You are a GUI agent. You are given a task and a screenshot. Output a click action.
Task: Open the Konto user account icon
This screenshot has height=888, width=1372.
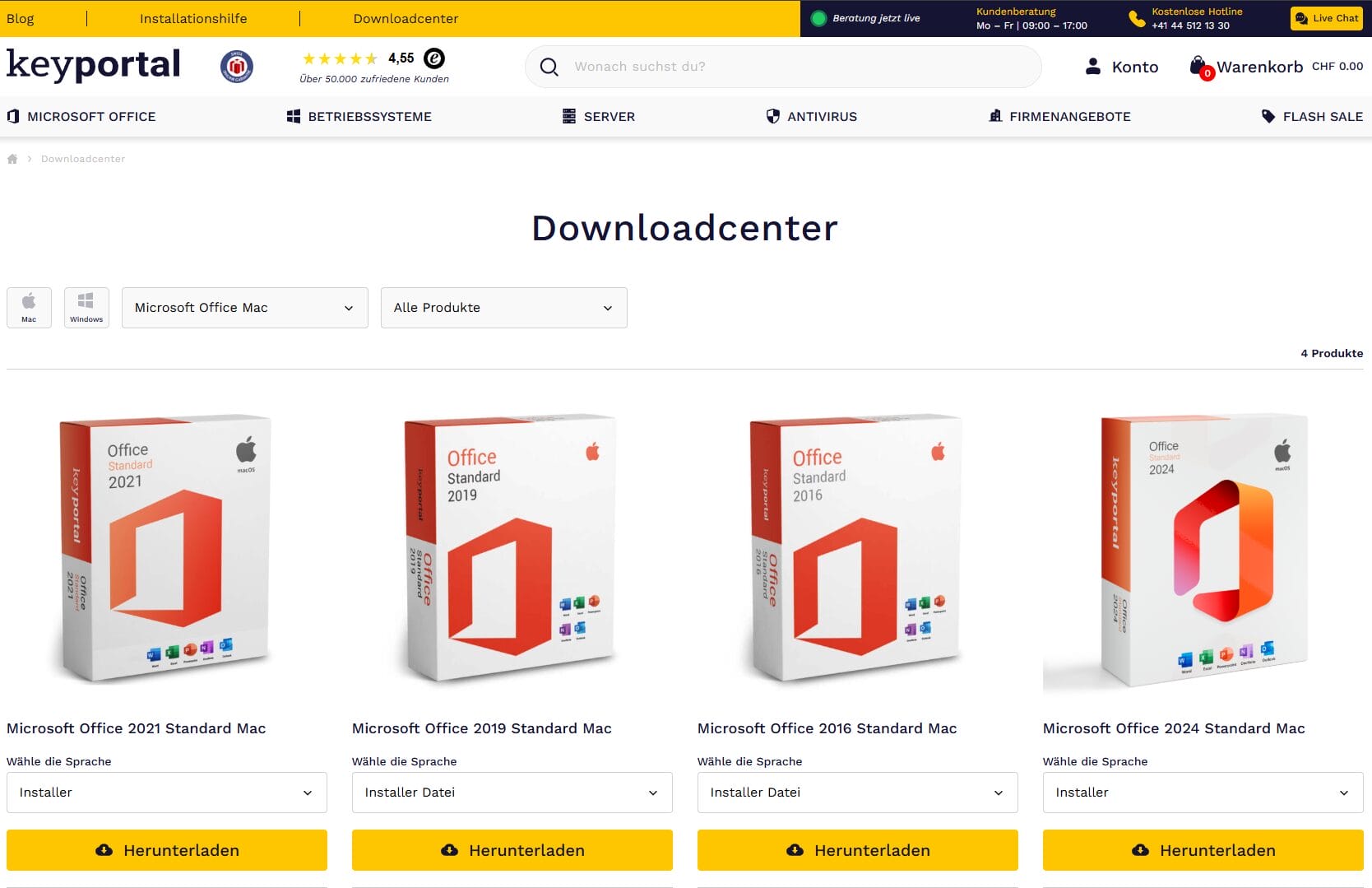pos(1093,67)
